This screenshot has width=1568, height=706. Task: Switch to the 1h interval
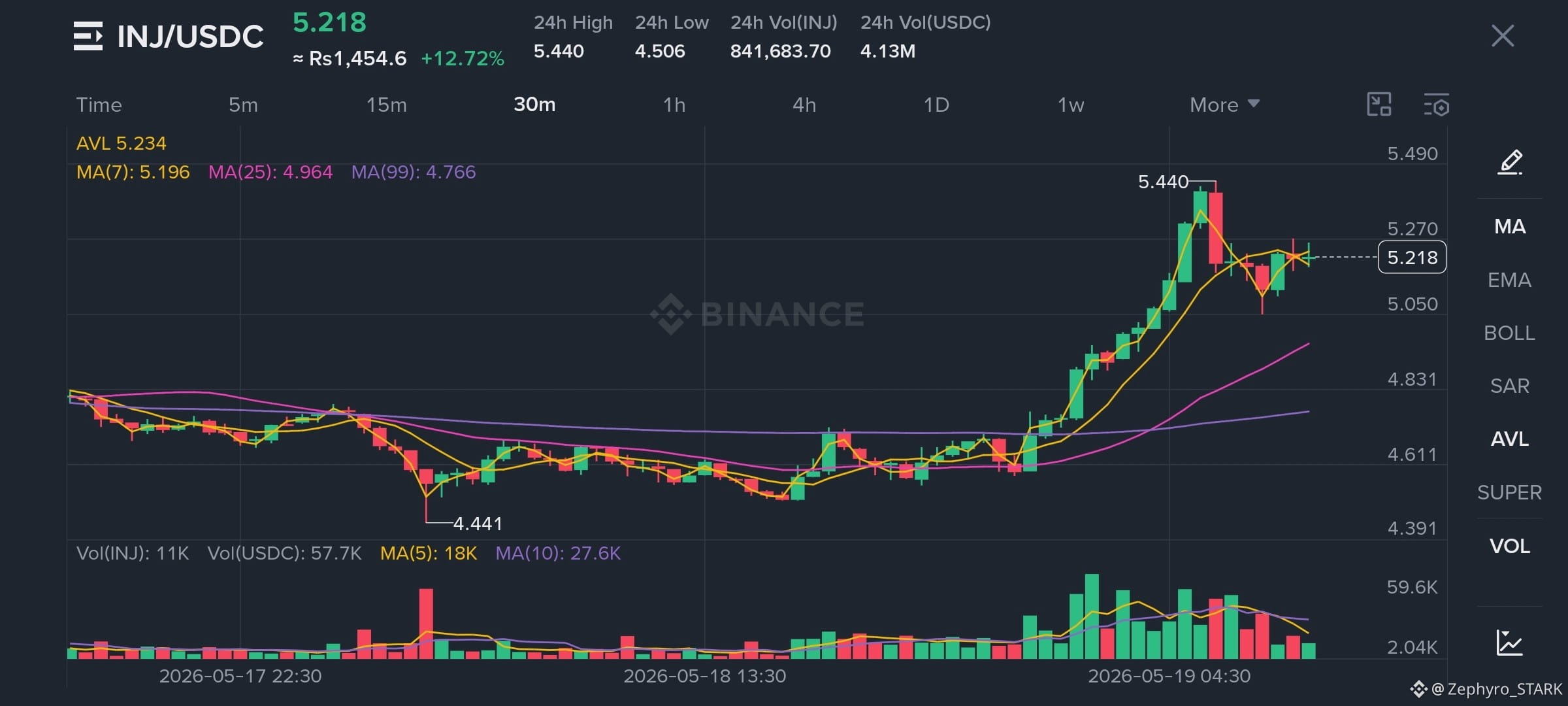(x=674, y=105)
